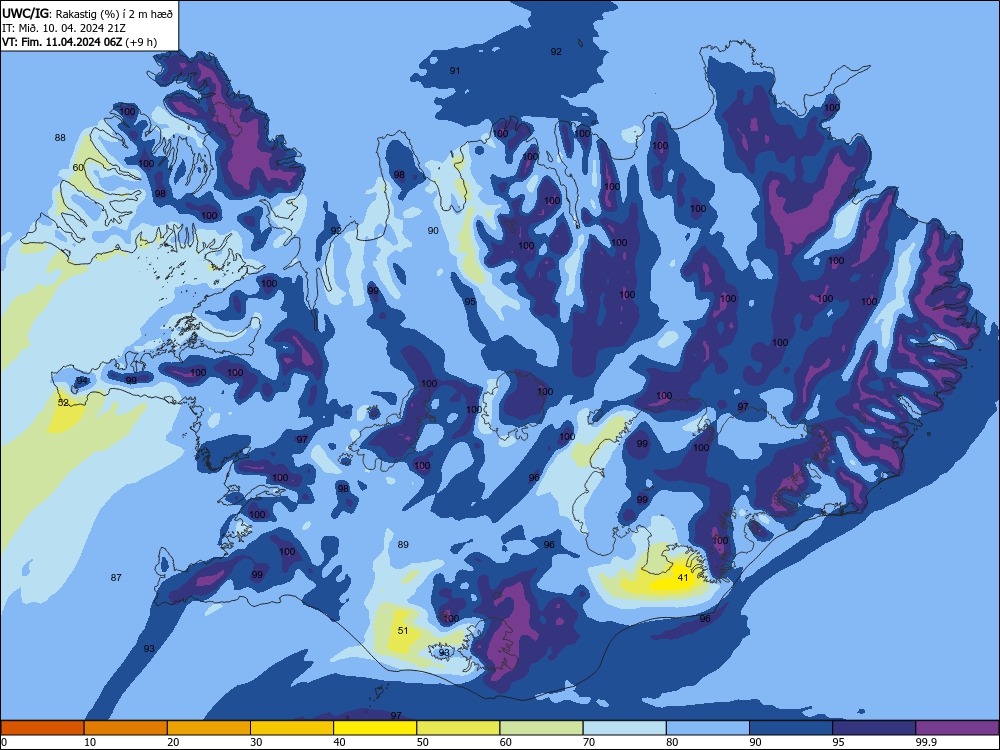Click the map value 94 on the western peninsula tip
This screenshot has height=750, width=1000.
pyautogui.click(x=82, y=381)
